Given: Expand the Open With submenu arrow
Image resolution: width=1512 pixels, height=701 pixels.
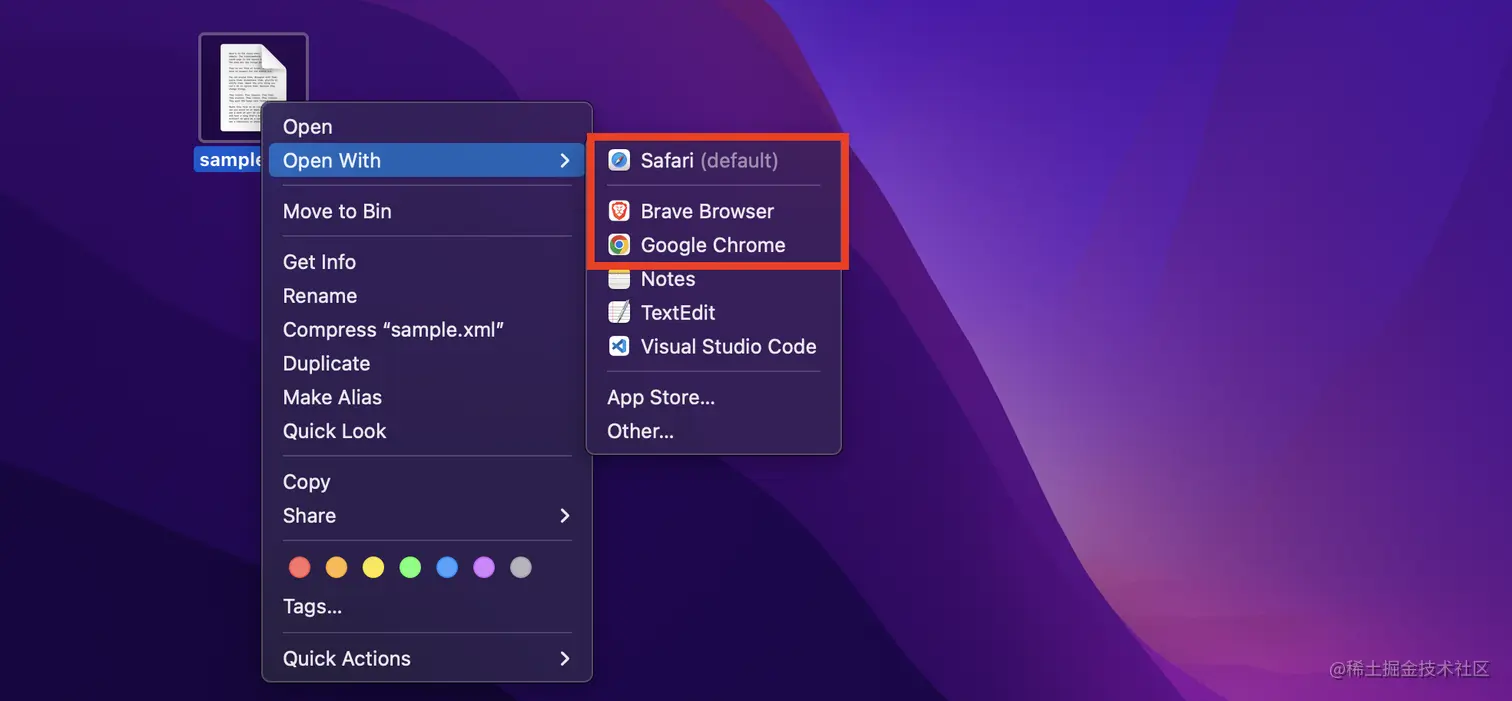Looking at the screenshot, I should coord(565,160).
